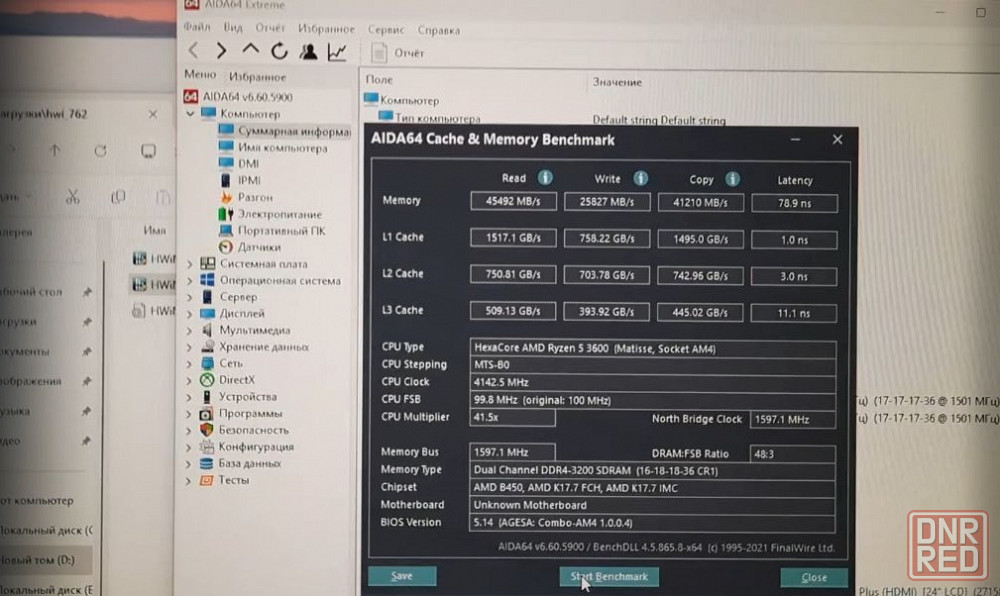Select the IPMI tree item
1000x596 pixels.
(240, 180)
